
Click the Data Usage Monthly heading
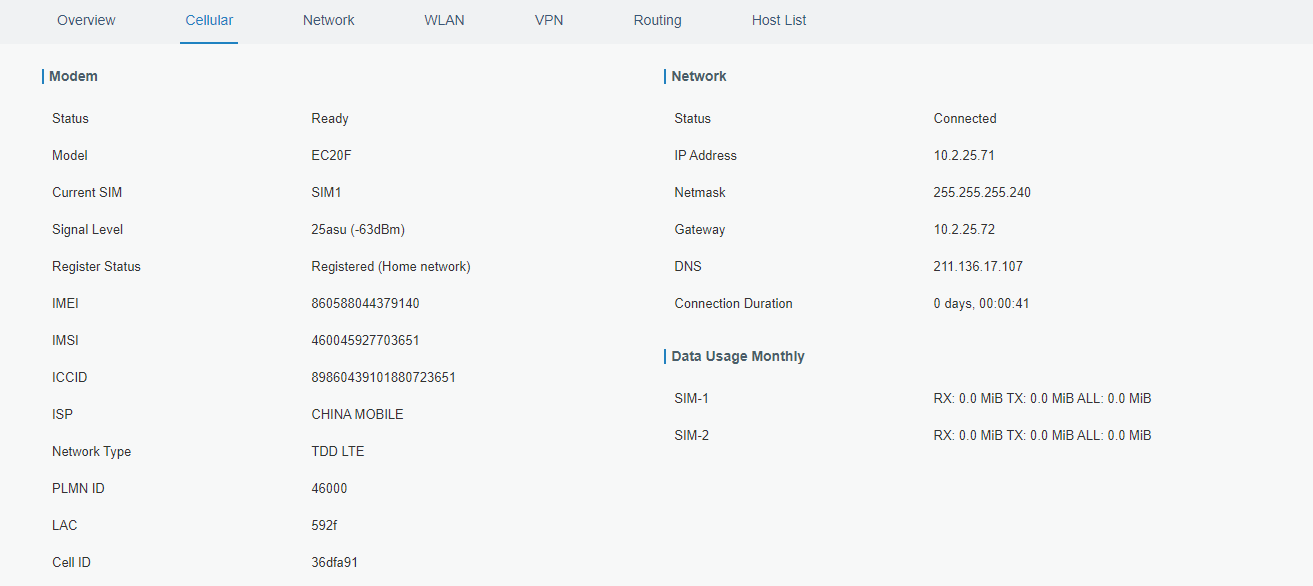[x=737, y=356]
